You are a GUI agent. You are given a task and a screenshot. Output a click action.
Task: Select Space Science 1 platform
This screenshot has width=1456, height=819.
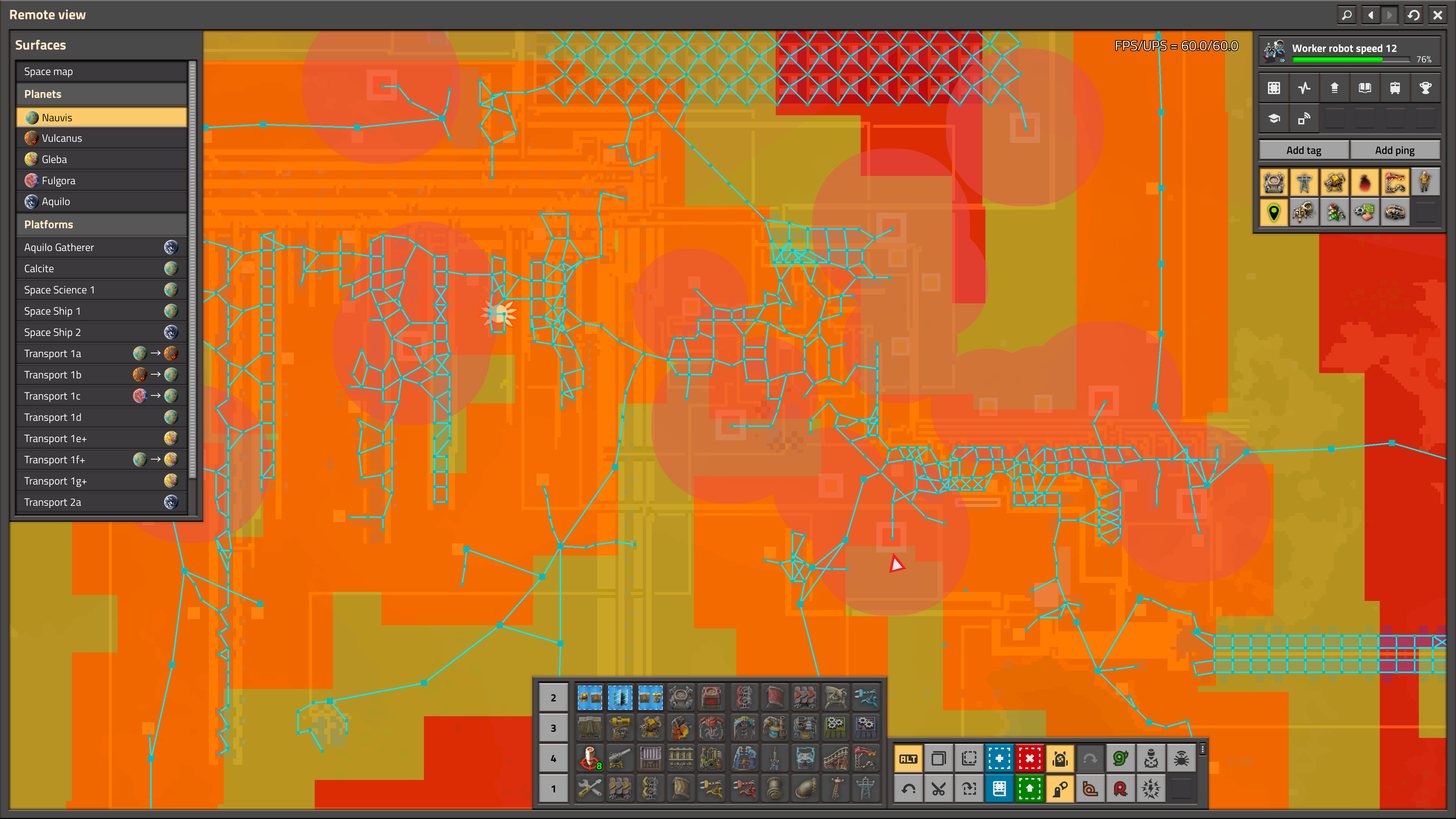coord(102,289)
